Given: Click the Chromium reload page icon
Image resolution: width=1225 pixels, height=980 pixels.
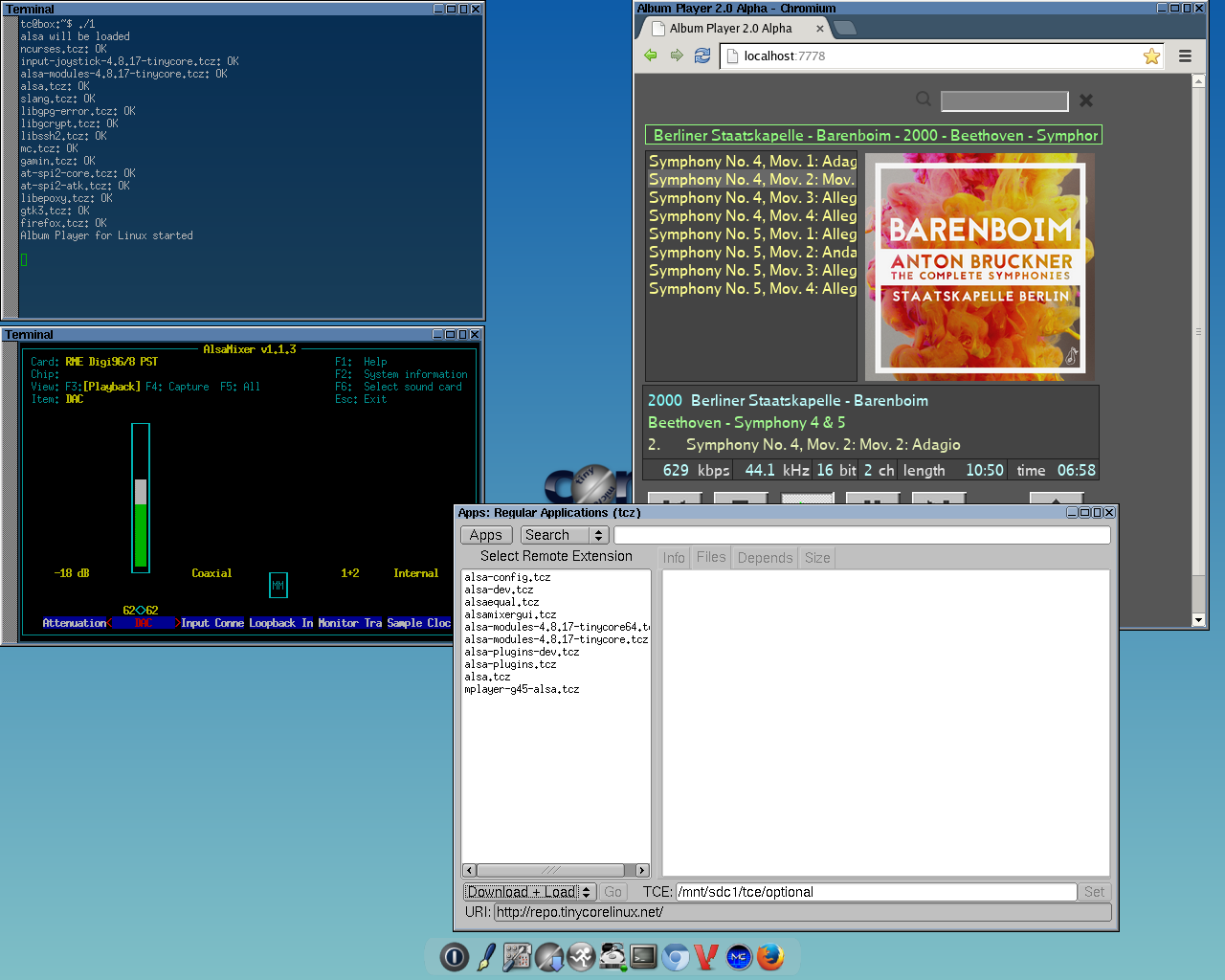Looking at the screenshot, I should [x=702, y=56].
